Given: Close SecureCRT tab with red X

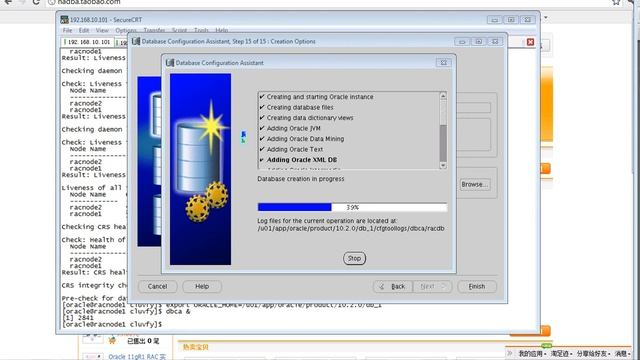Looking at the screenshot, I should [530, 42].
